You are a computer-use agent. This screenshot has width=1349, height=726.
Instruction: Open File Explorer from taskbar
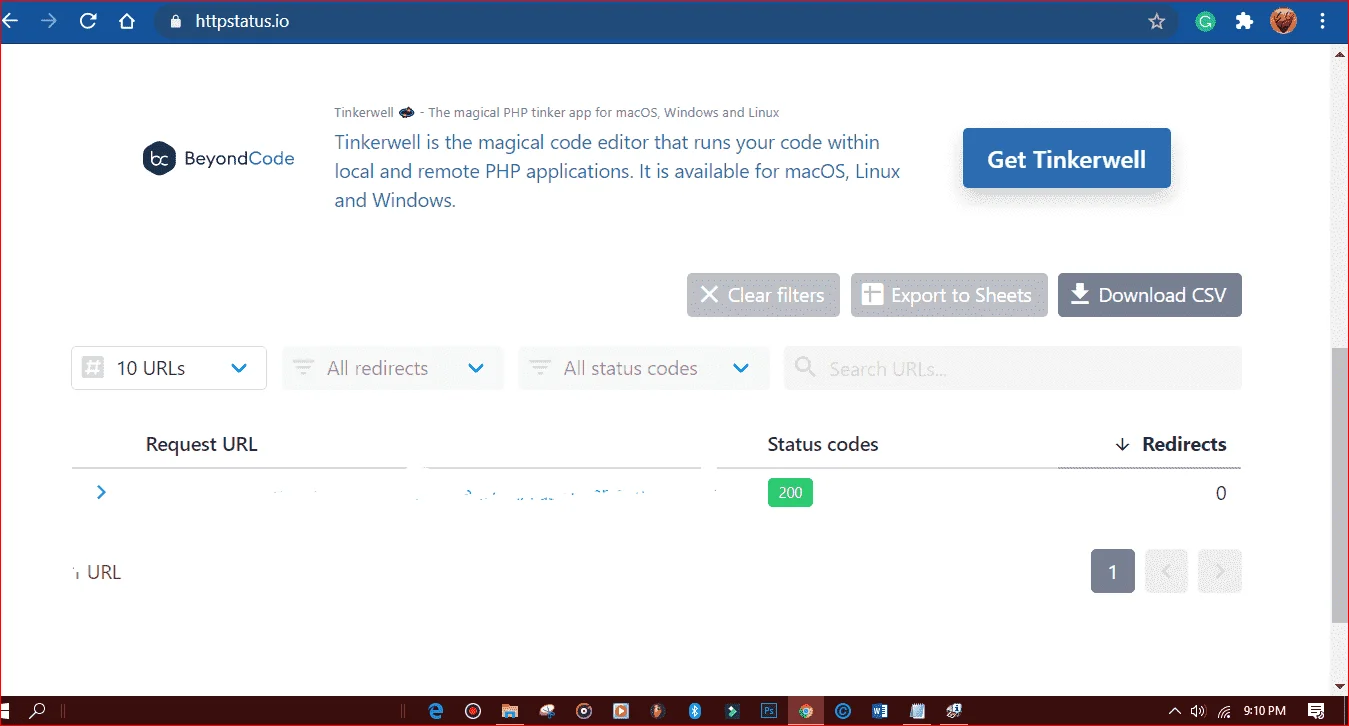(510, 711)
